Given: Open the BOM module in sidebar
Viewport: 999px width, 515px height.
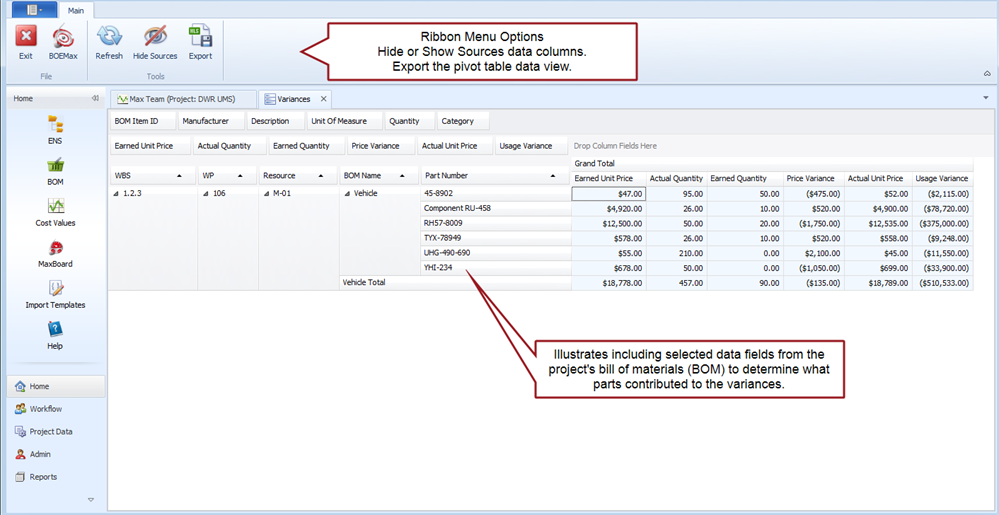Looking at the screenshot, I should pos(55,166).
